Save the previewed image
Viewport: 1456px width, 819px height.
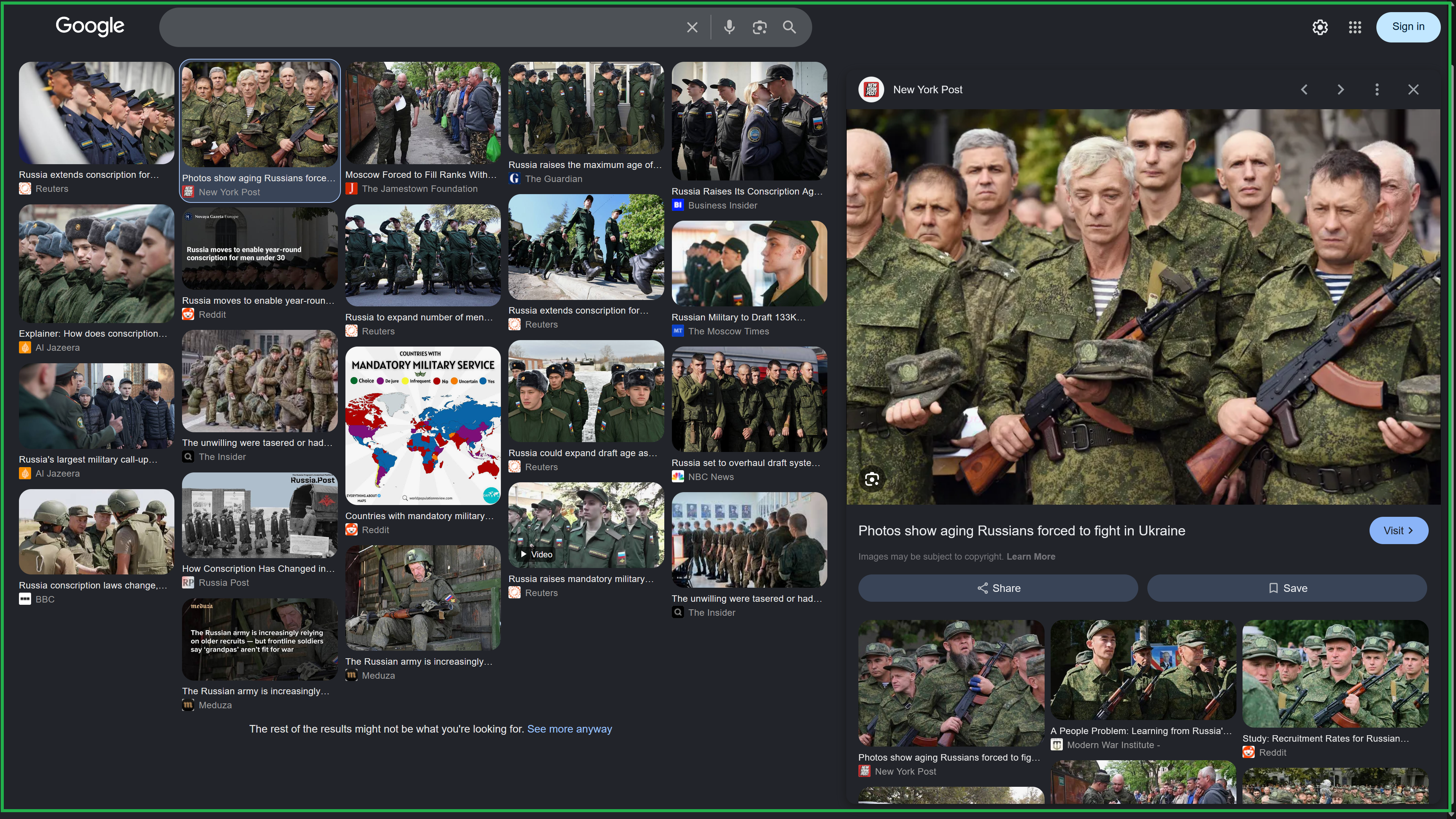pos(1287,588)
